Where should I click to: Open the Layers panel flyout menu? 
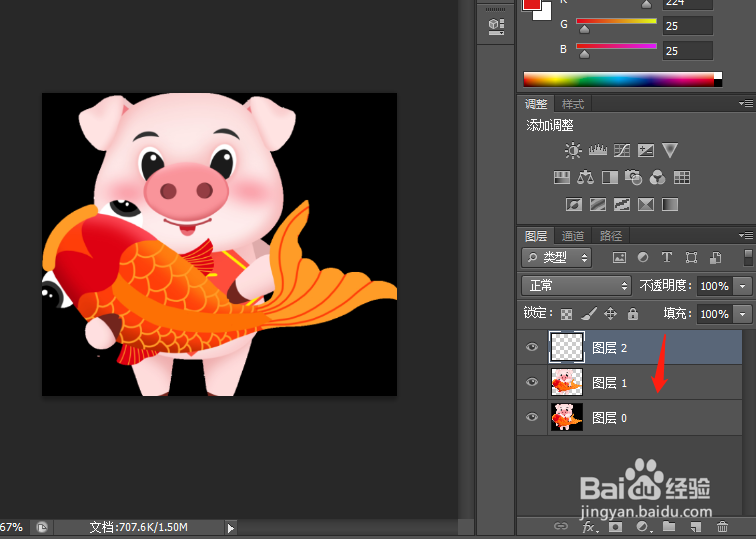(746, 236)
